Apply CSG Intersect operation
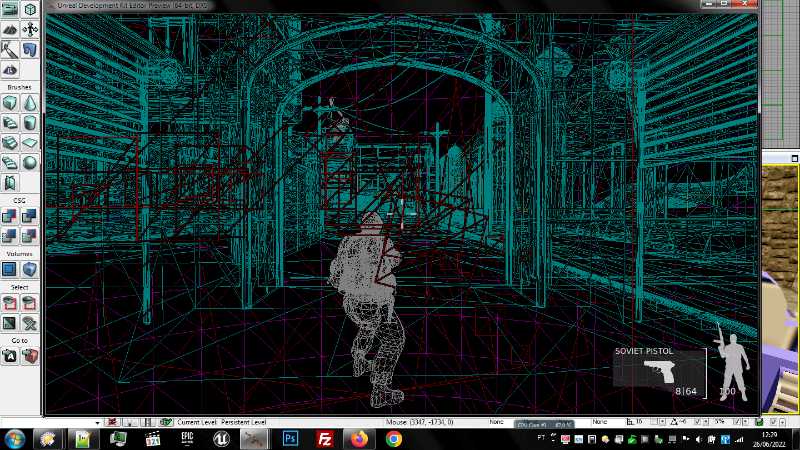The width and height of the screenshot is (800, 450). [10, 236]
